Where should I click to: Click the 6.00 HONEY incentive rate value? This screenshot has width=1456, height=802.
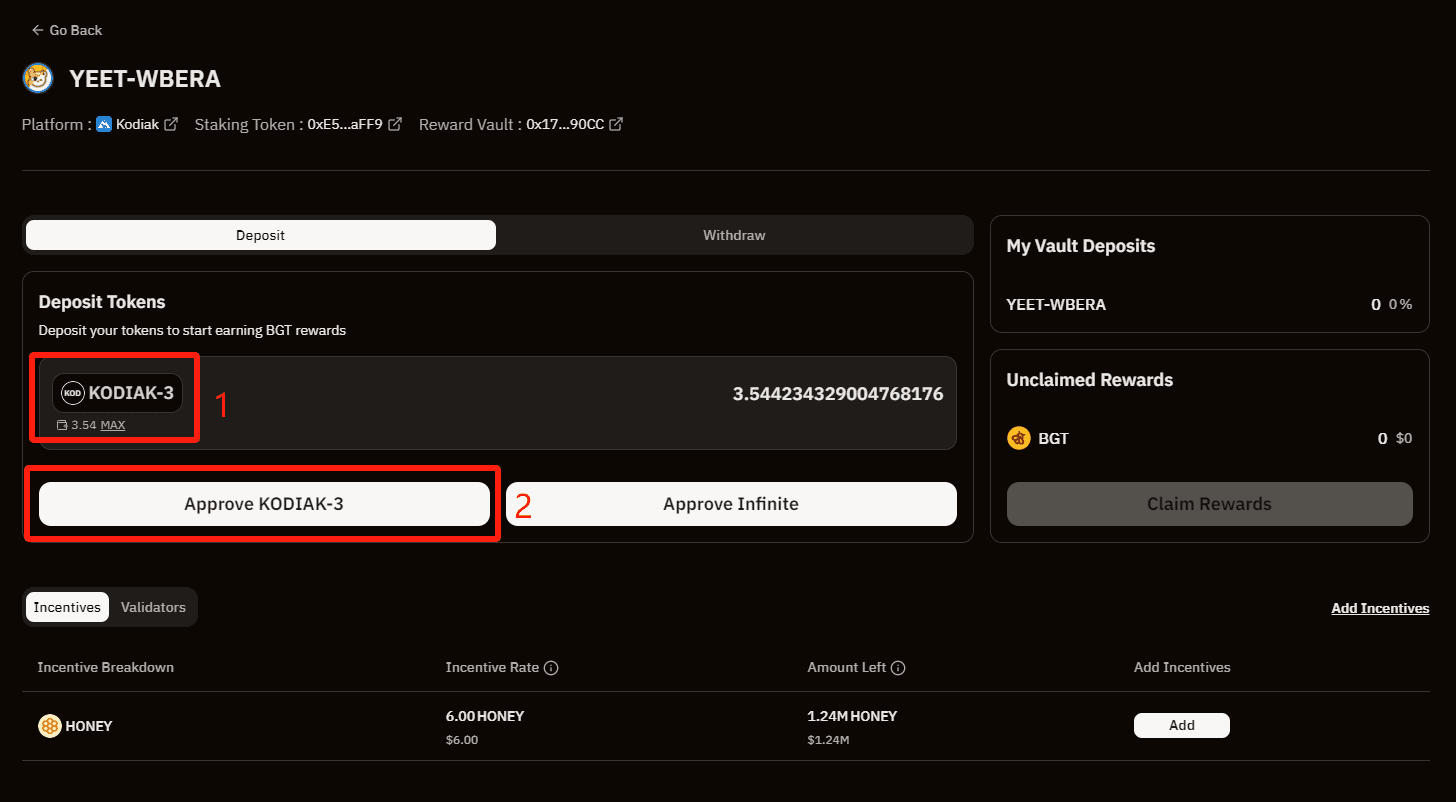[x=485, y=716]
